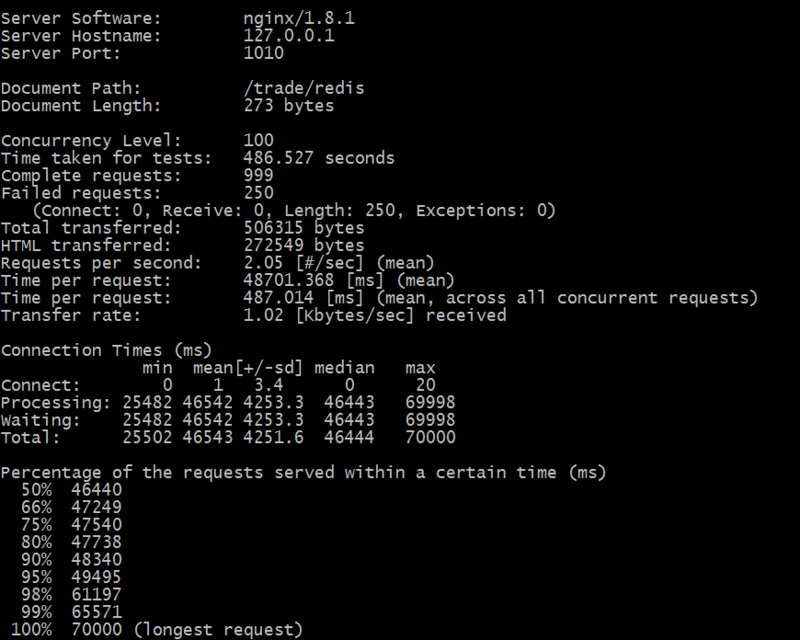The image size is (800, 640).
Task: Click the 50% percentile value 46440
Action: [96, 490]
